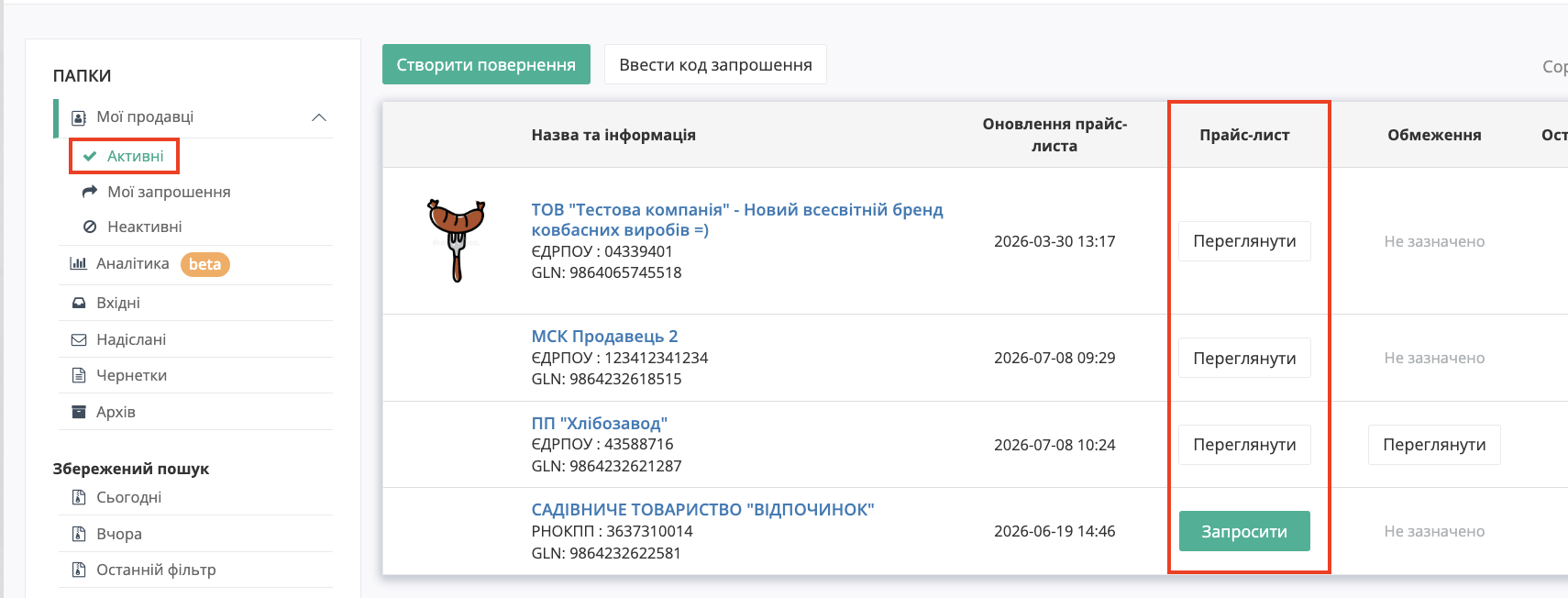Open МСК Продавець 2 seller link
Viewport: 1568px width, 598px height.
(604, 337)
